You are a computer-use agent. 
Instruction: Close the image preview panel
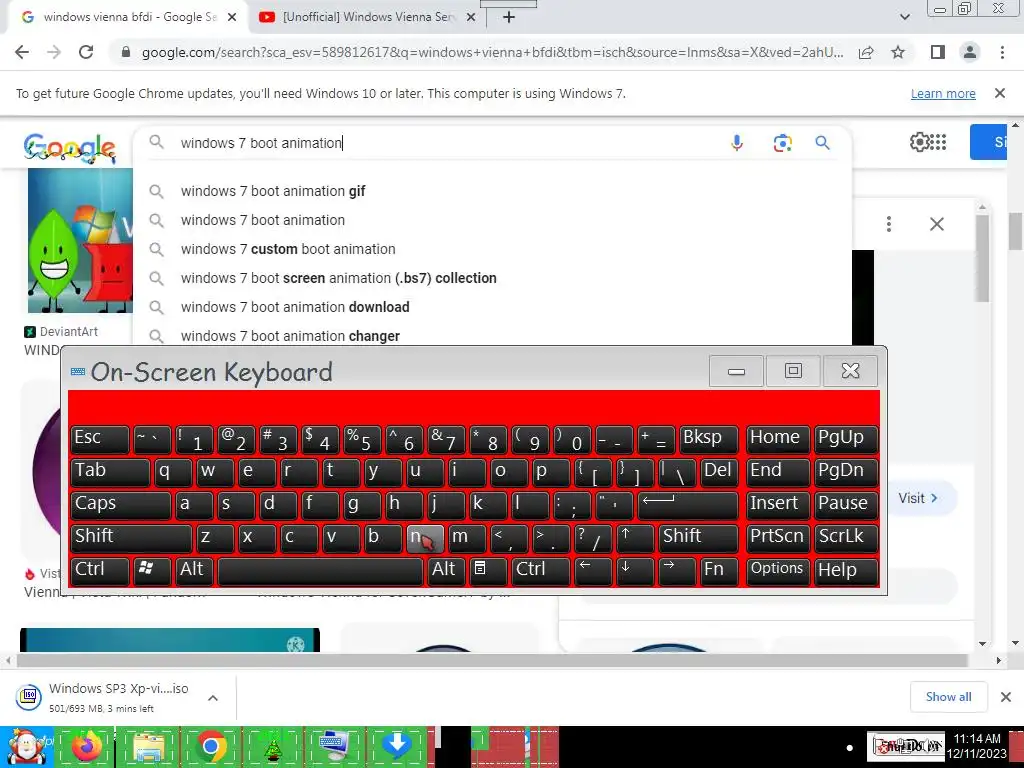click(x=936, y=224)
